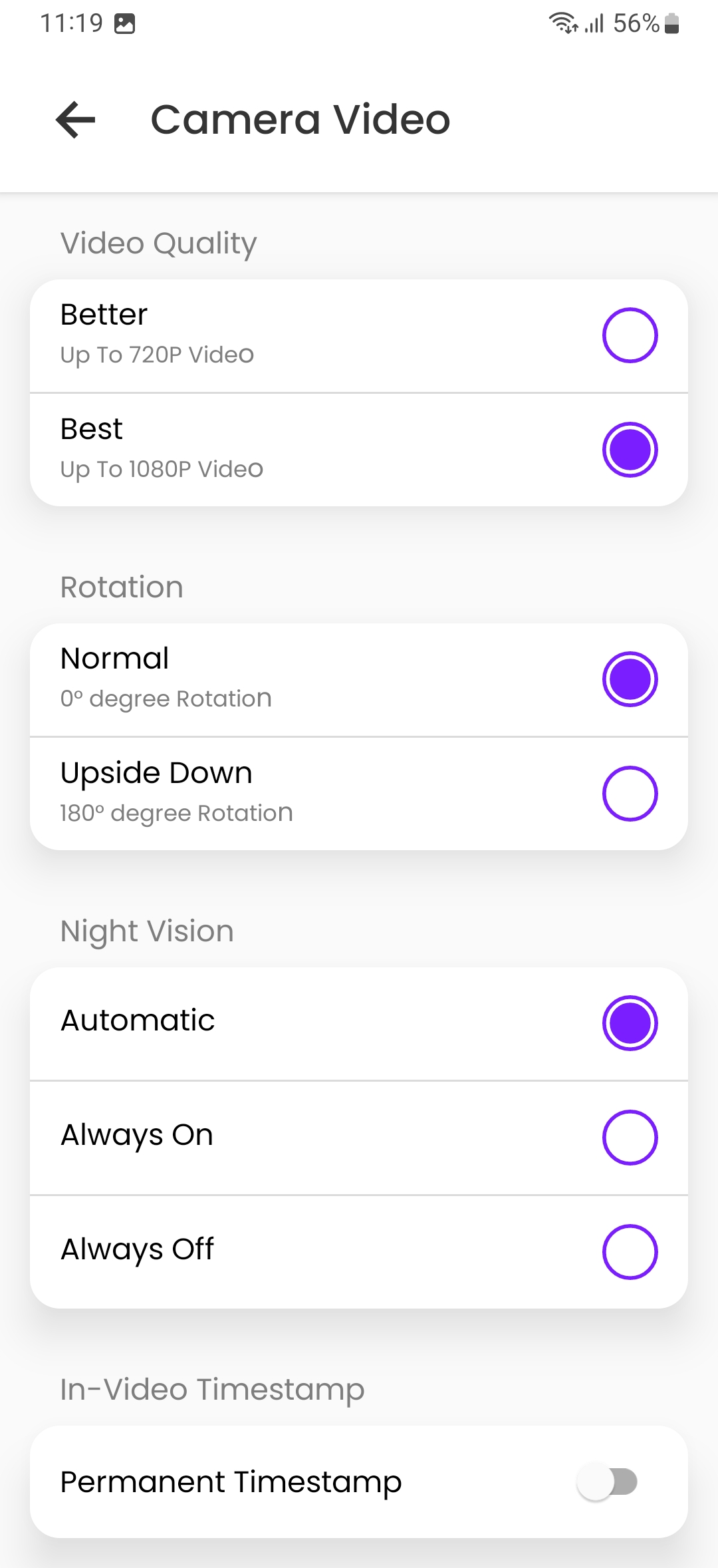Tap the 0° degree Rotation description
This screenshot has width=718, height=1568.
pos(166,699)
